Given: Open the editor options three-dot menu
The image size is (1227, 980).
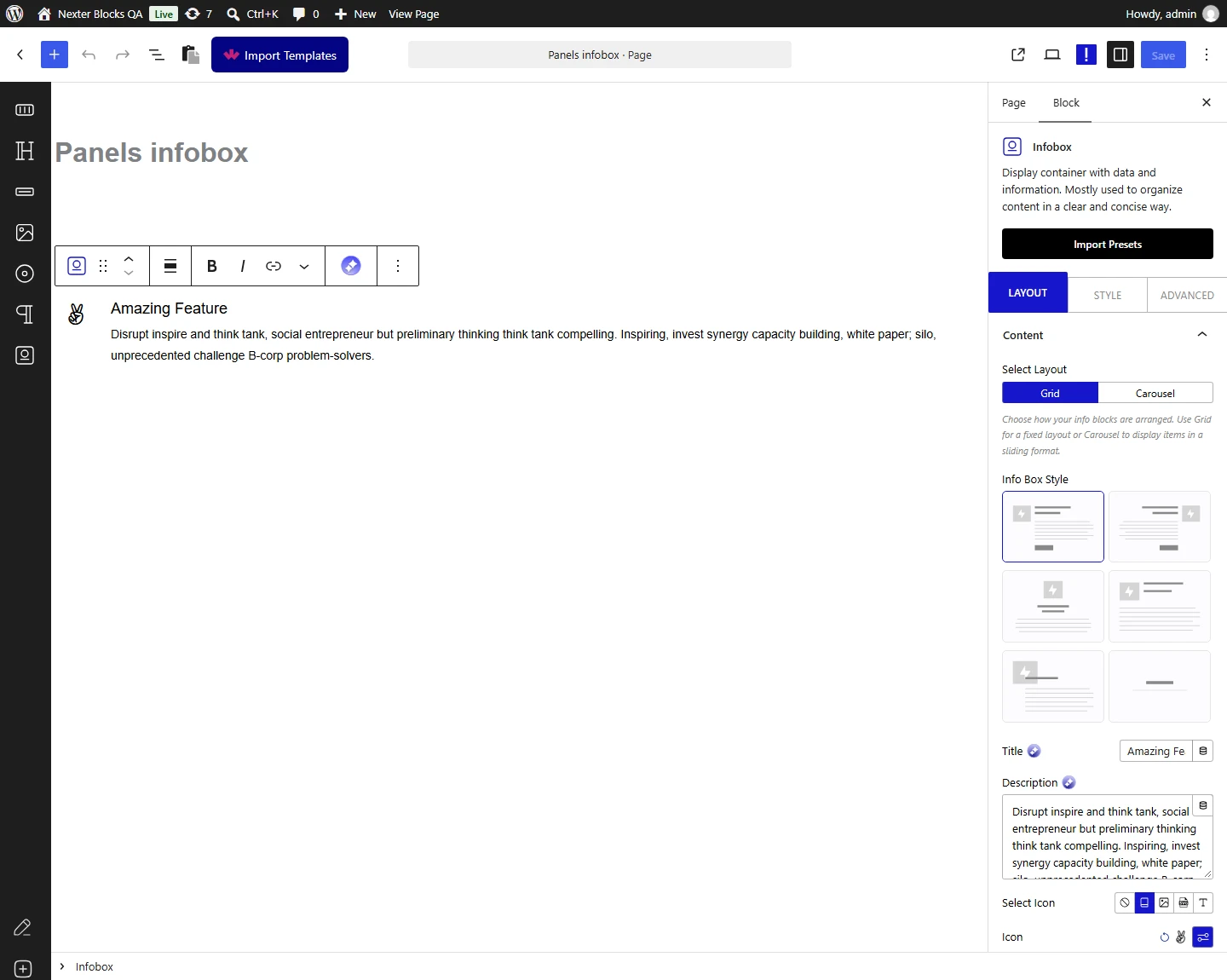Looking at the screenshot, I should point(1207,55).
